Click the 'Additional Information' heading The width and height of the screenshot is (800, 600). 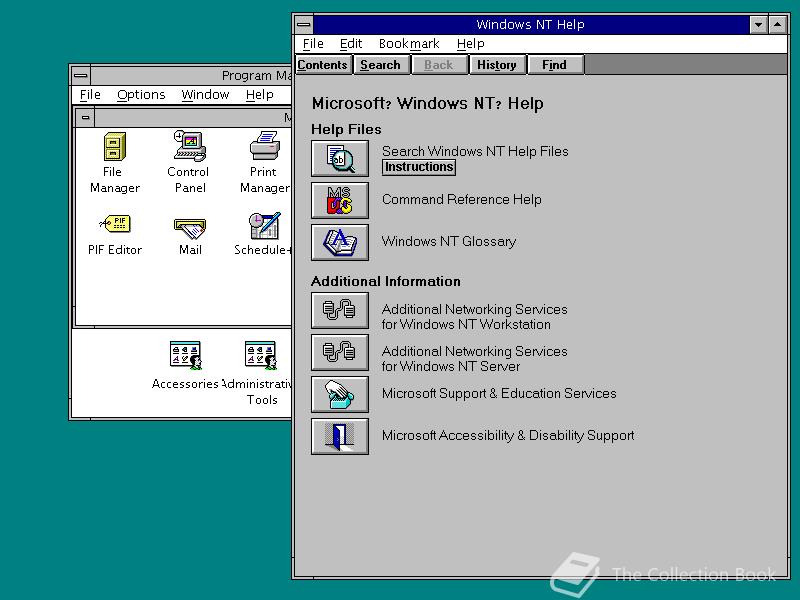[x=386, y=282]
